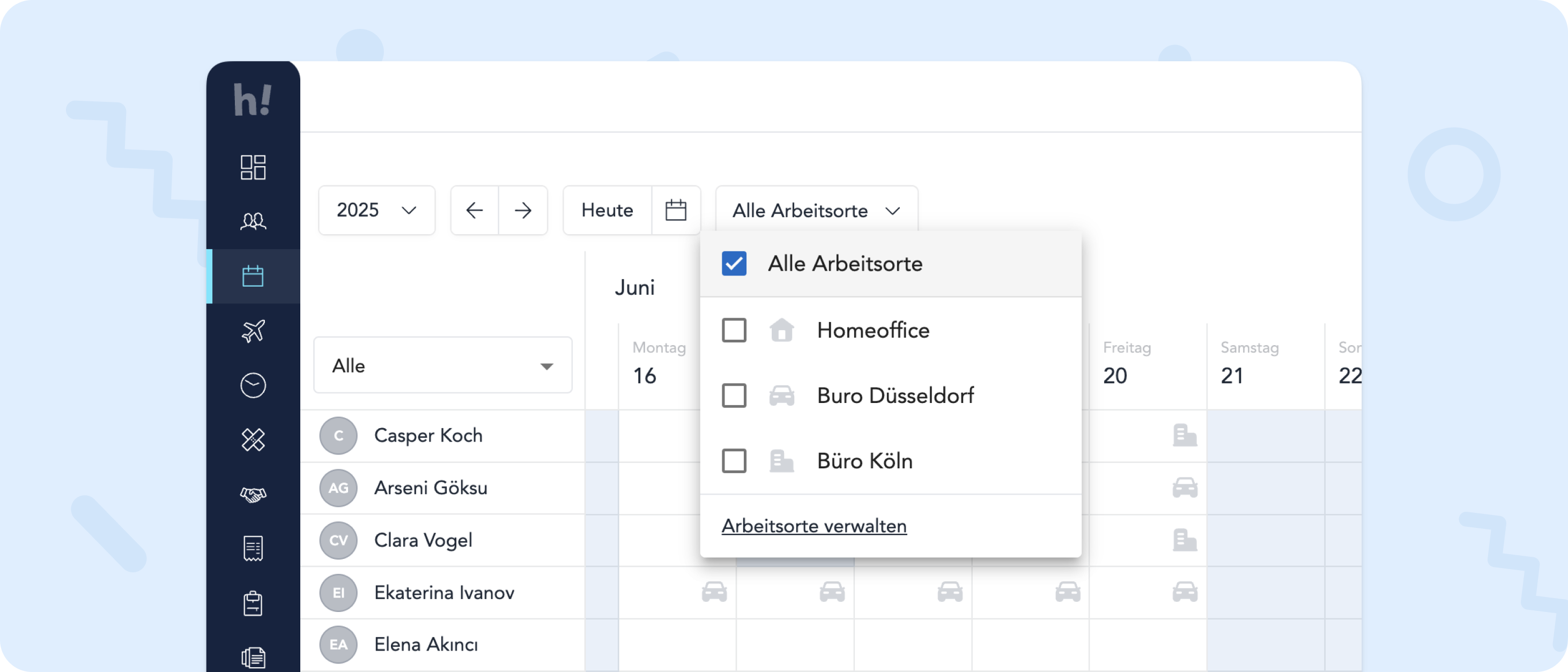Image resolution: width=1568 pixels, height=672 pixels.
Task: Open the airplane vacation icon in sidebar
Action: click(x=253, y=331)
